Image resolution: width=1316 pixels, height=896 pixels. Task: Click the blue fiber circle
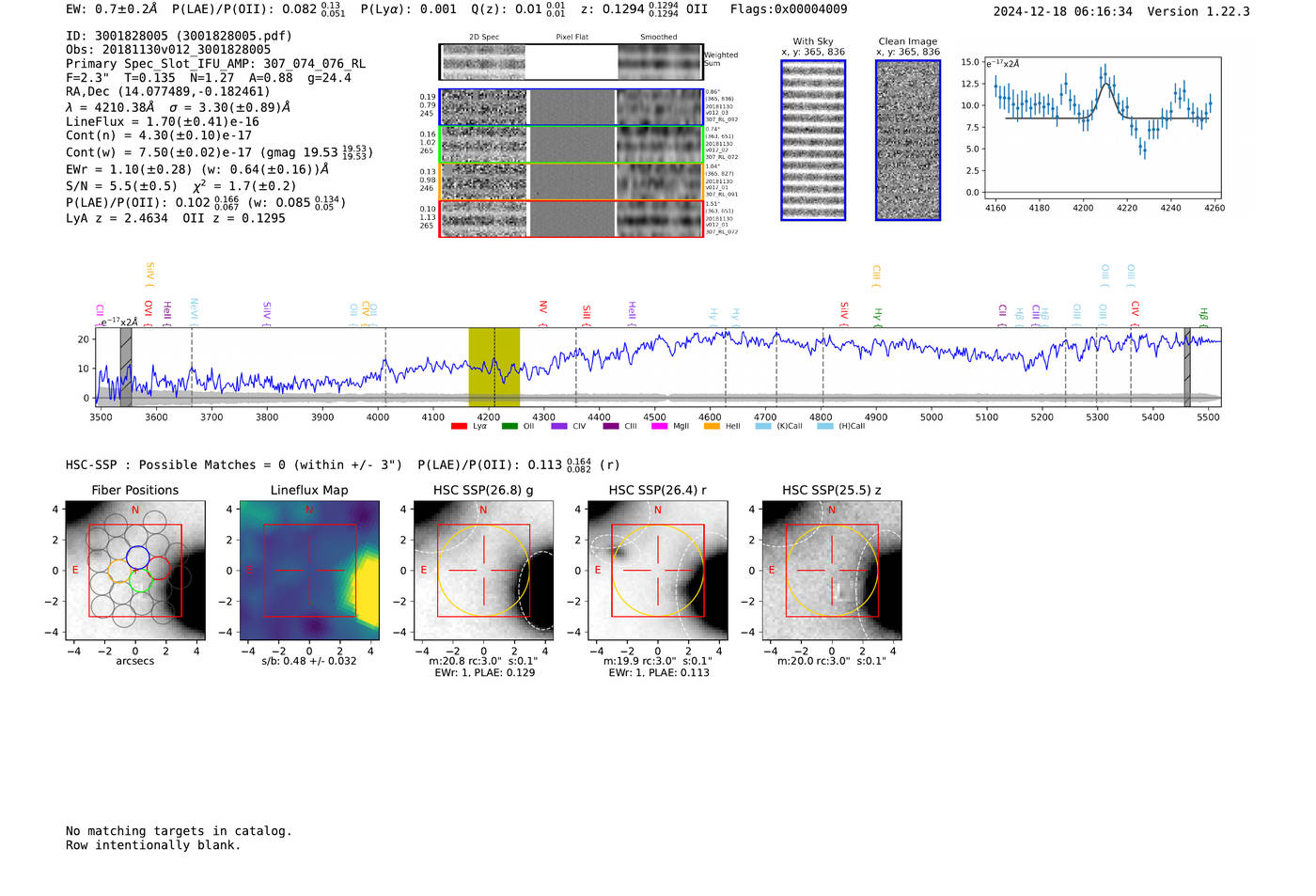coord(137,557)
